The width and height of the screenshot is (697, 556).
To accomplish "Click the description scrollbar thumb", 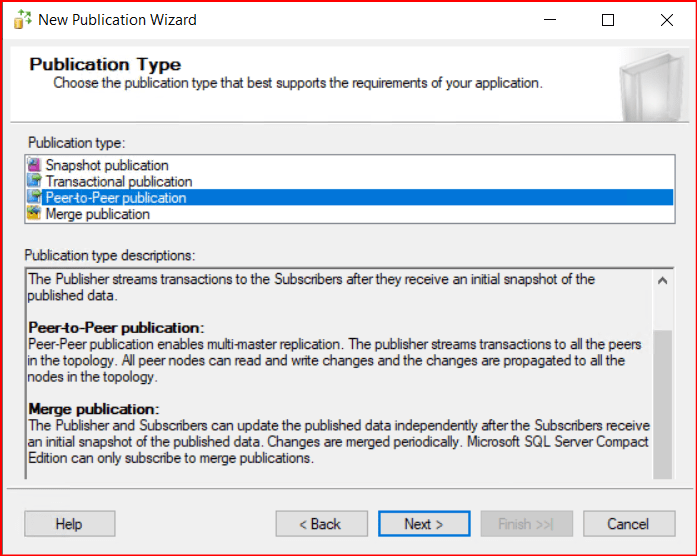I will tap(662, 400).
